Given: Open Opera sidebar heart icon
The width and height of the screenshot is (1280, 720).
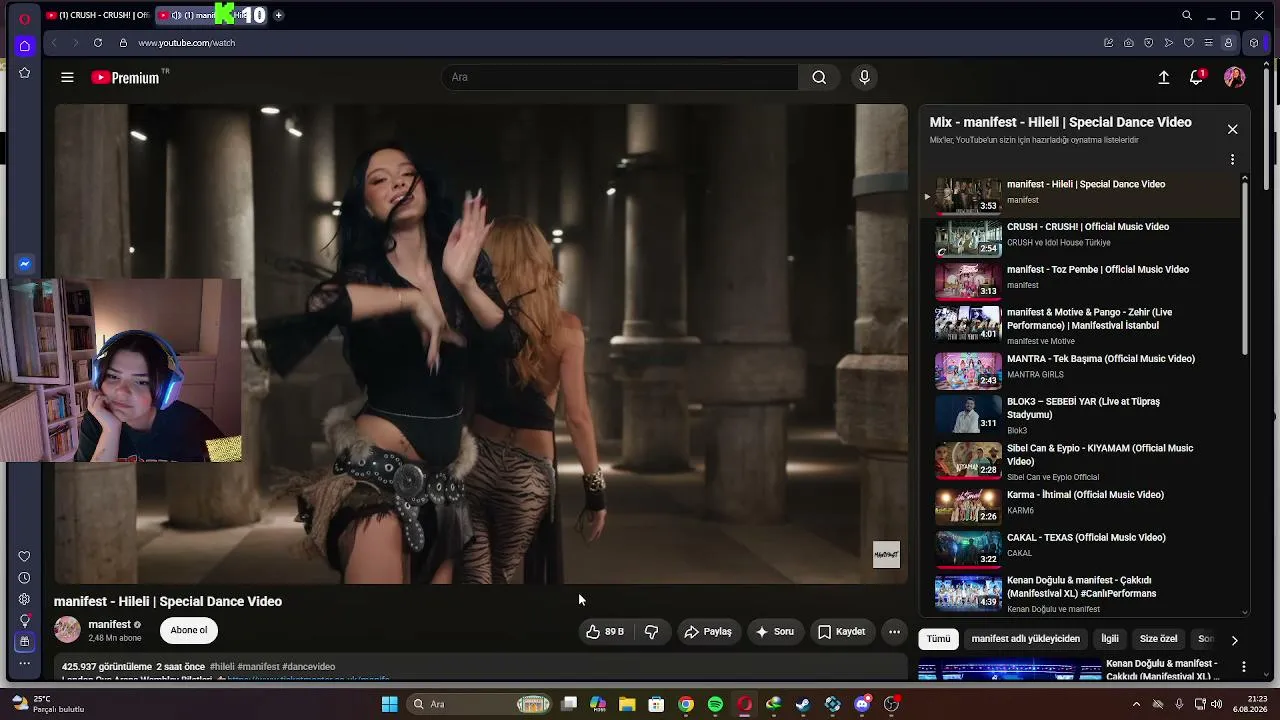Looking at the screenshot, I should pos(25,557).
